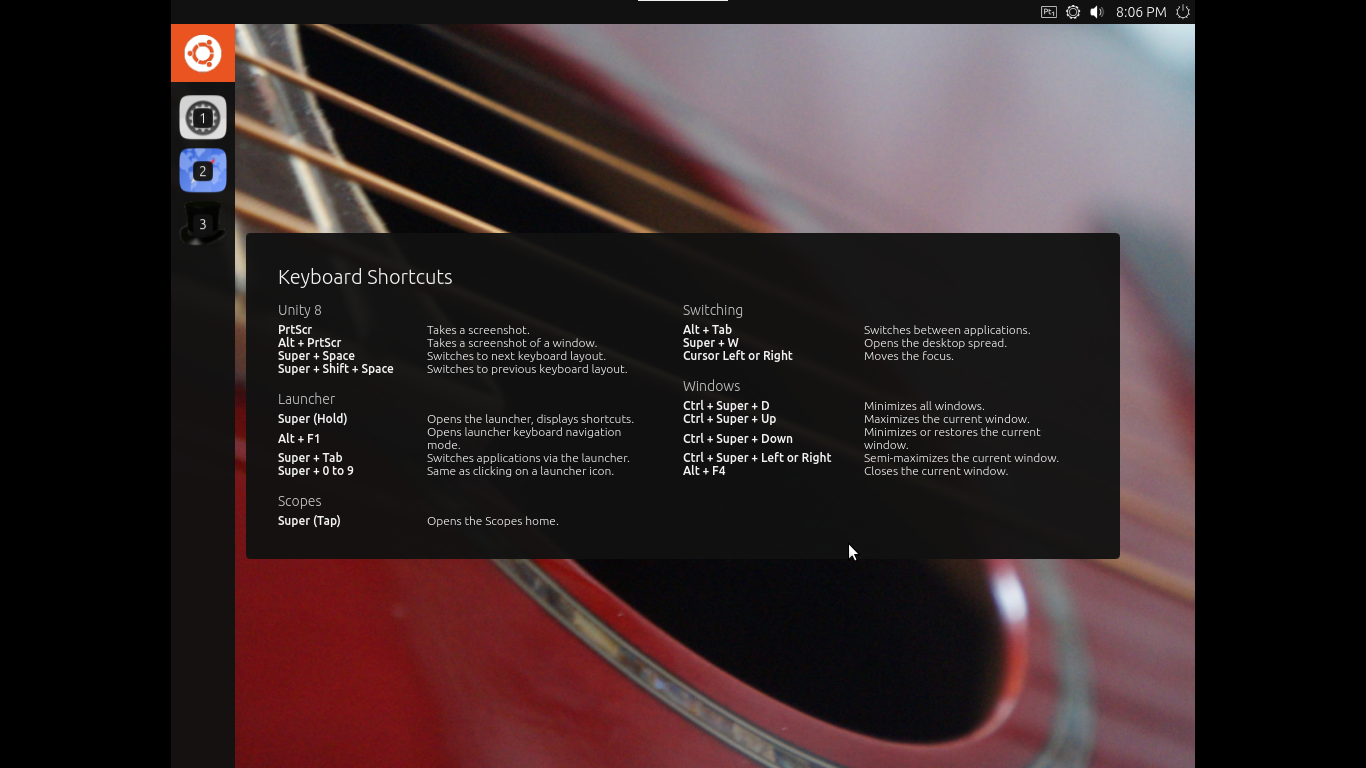Open the Pt keyboard layout indicator
The image size is (1366, 768).
(x=1049, y=12)
